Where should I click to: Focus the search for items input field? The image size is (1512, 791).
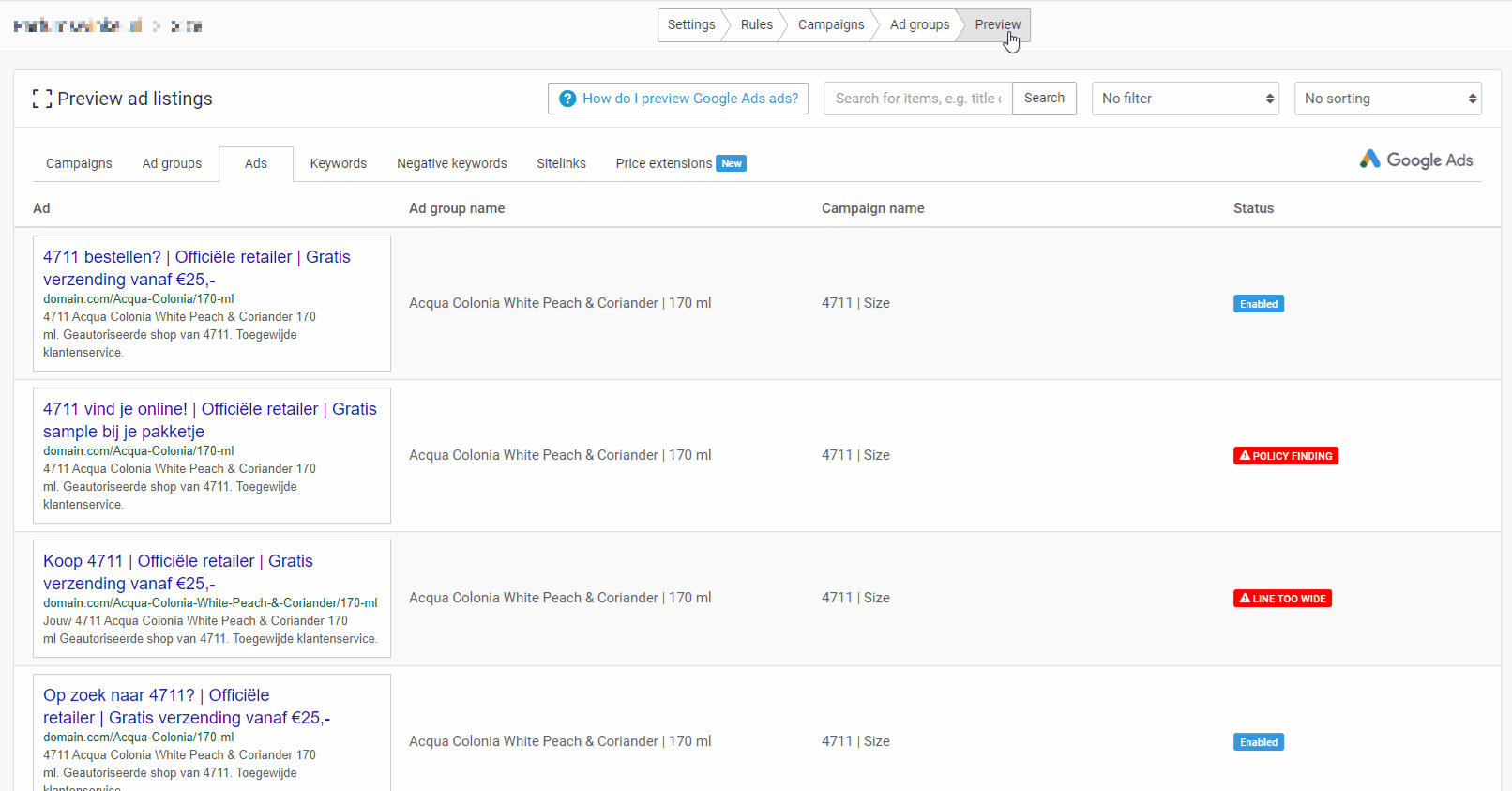point(917,99)
